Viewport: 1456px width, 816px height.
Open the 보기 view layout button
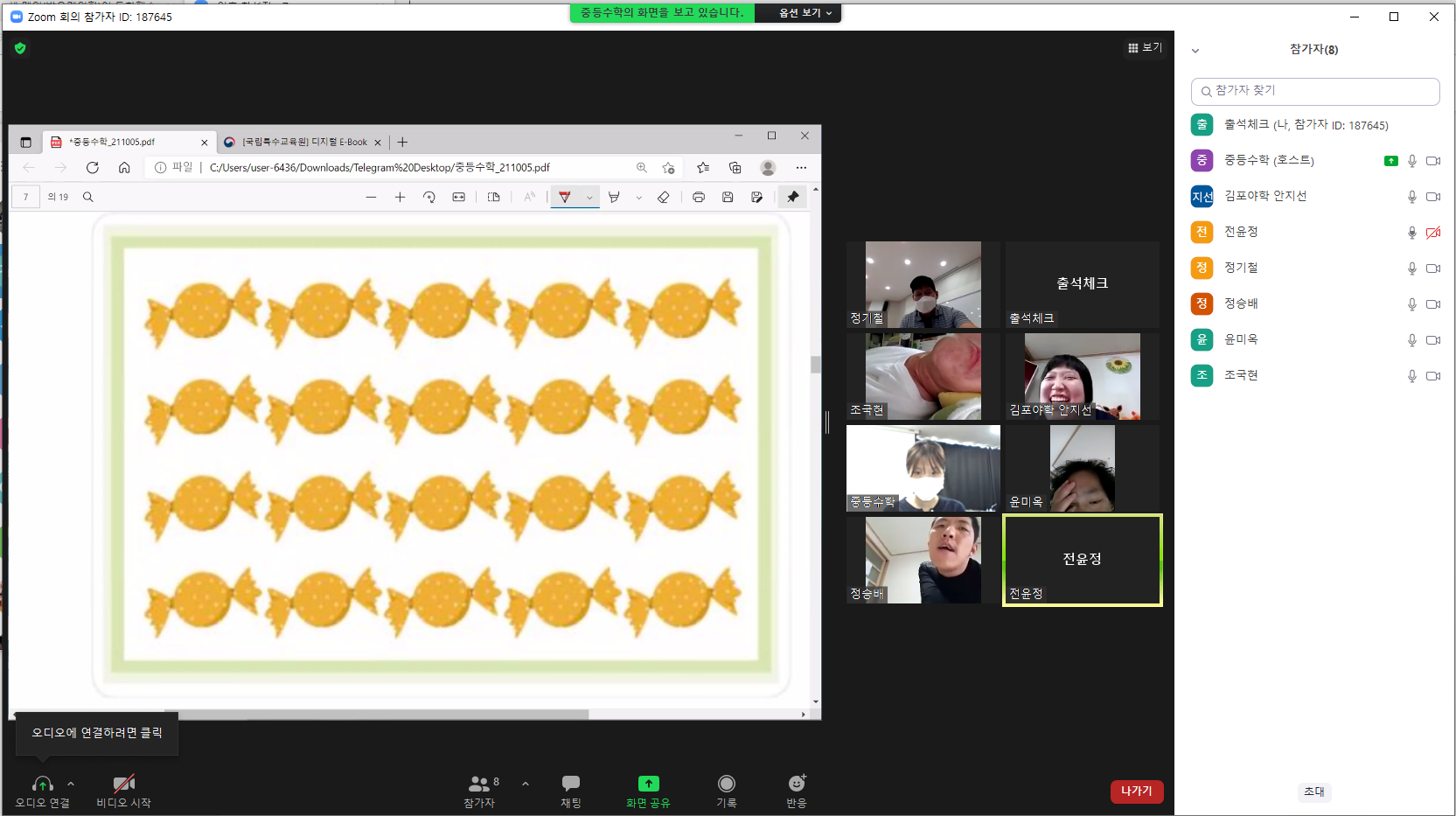[x=1145, y=48]
